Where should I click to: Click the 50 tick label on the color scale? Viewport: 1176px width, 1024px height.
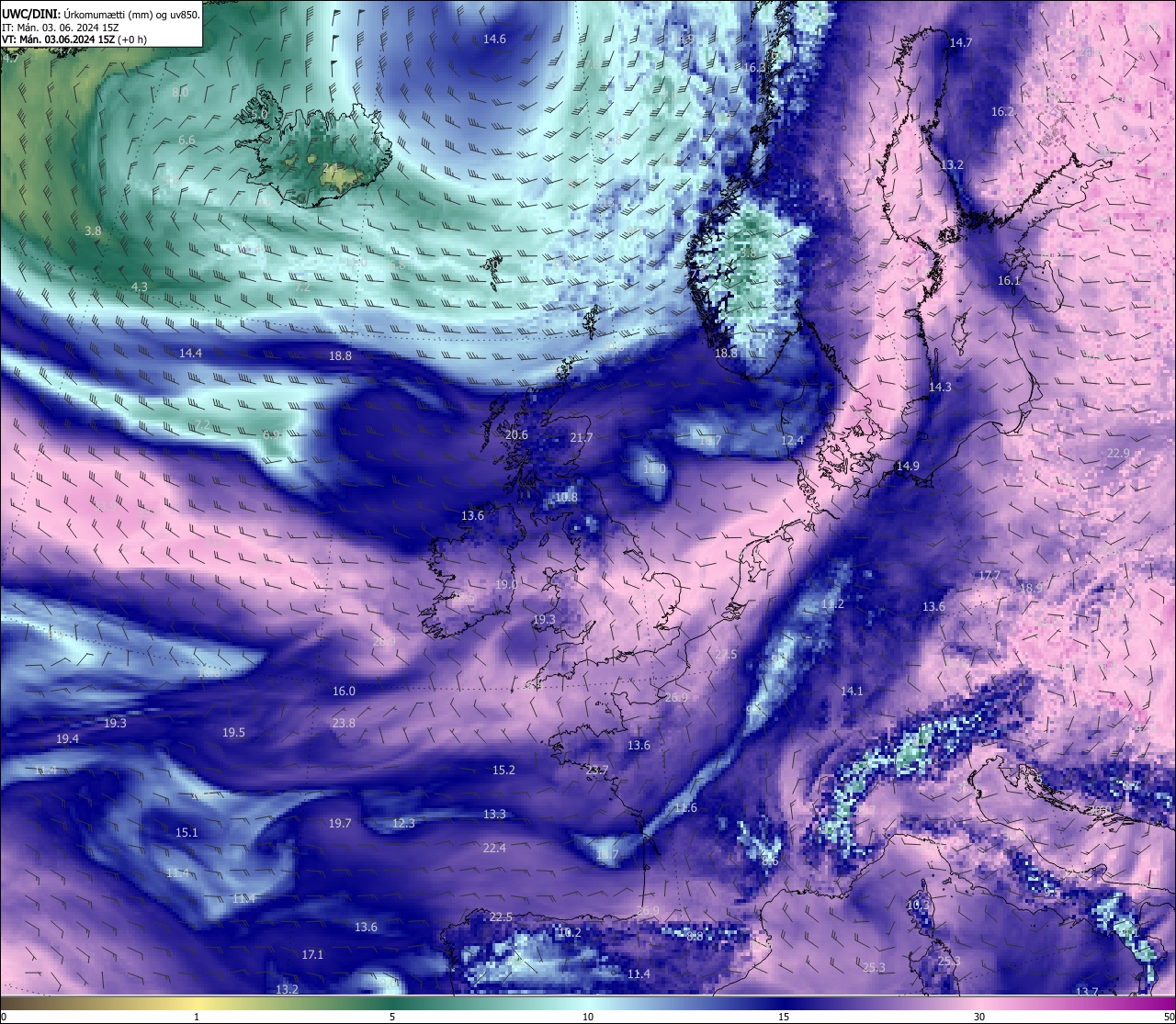[x=1168, y=1017]
